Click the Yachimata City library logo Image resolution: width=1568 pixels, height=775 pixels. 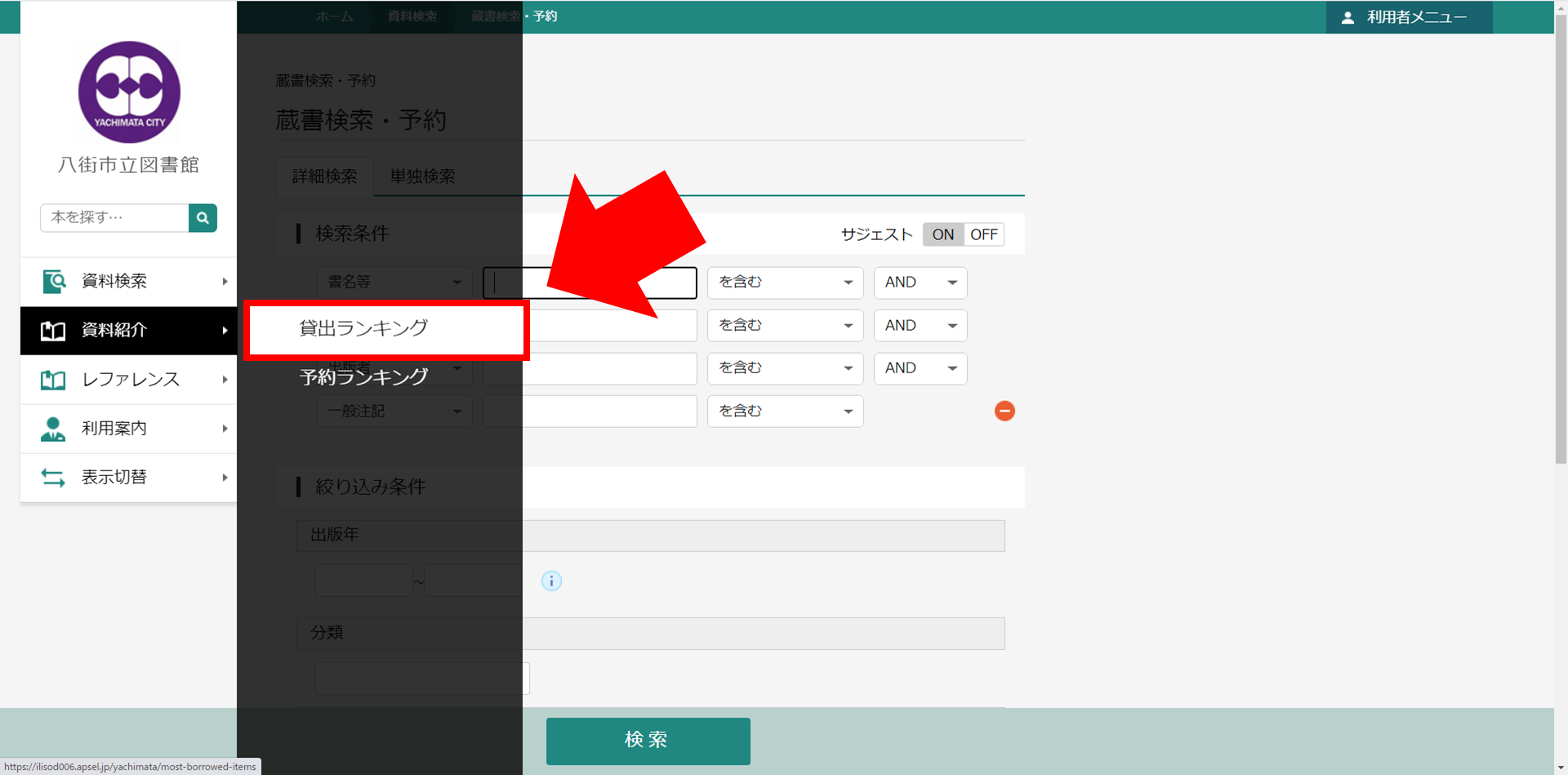pyautogui.click(x=129, y=92)
